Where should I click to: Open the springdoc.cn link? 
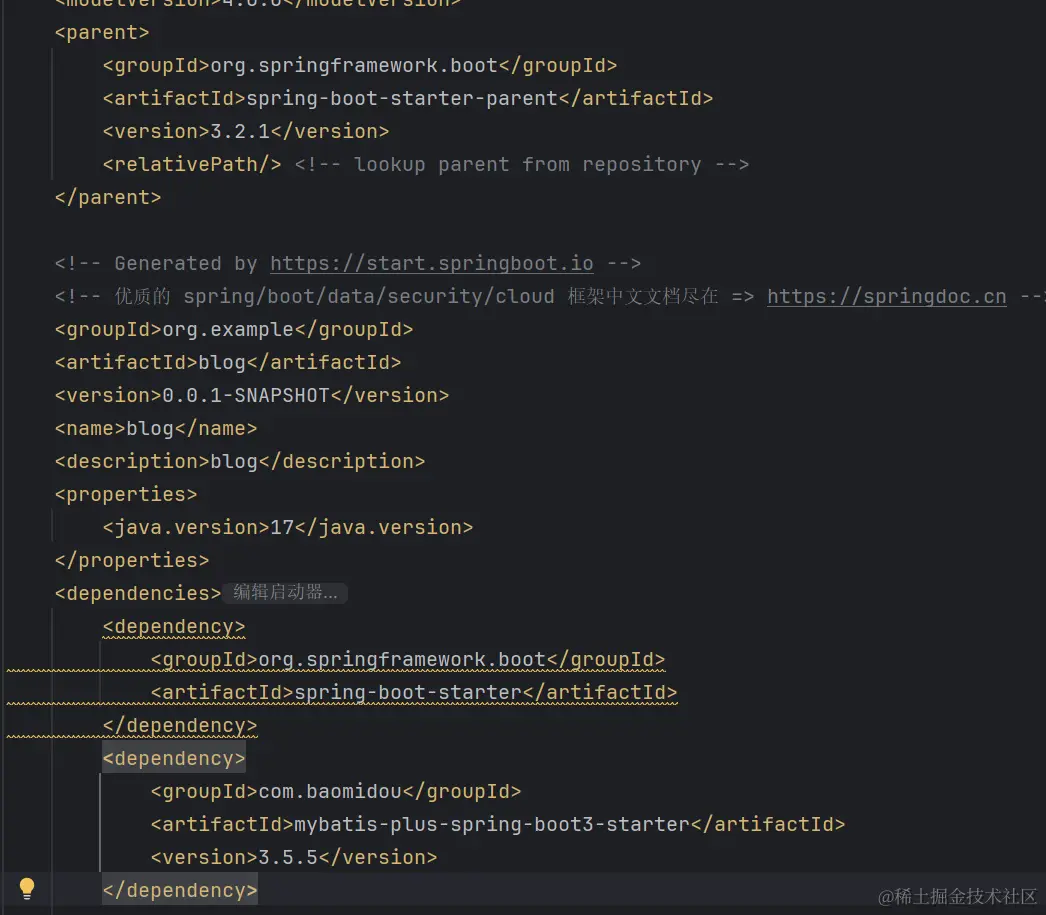coord(886,297)
